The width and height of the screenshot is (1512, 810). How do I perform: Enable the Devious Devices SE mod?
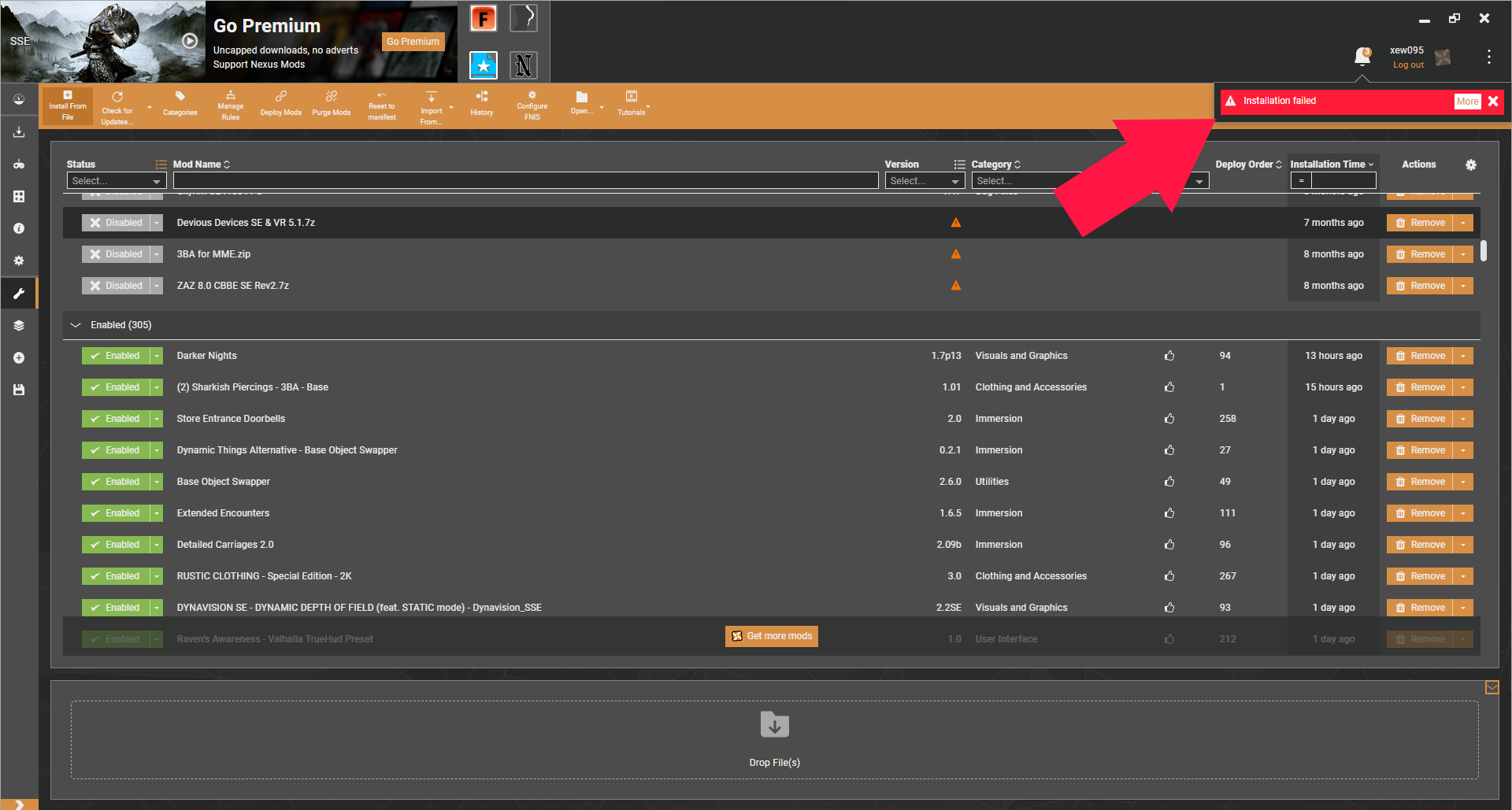click(116, 223)
